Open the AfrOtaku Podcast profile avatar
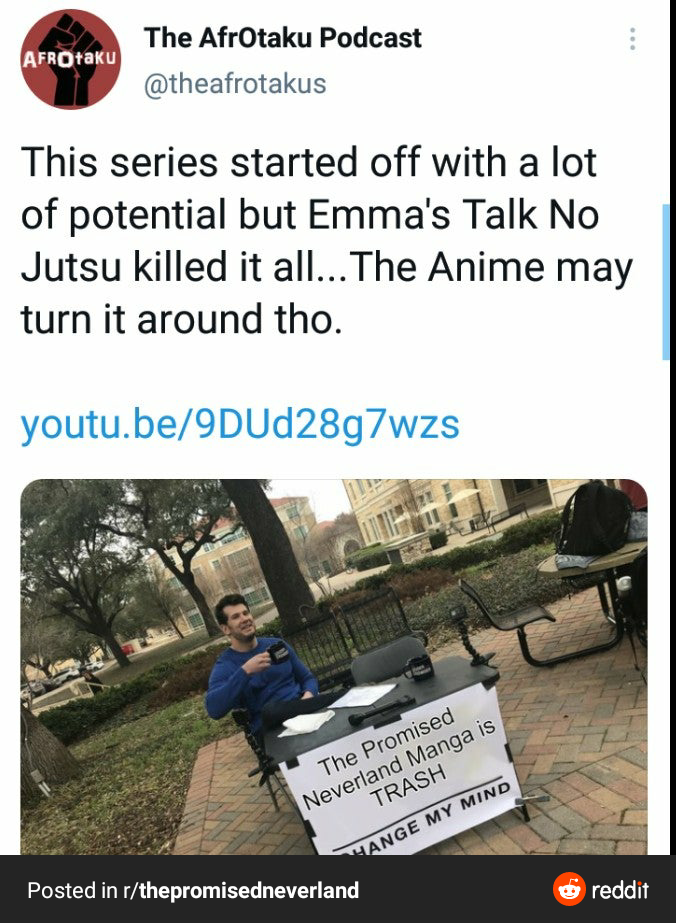The image size is (676, 923). click(x=71, y=59)
